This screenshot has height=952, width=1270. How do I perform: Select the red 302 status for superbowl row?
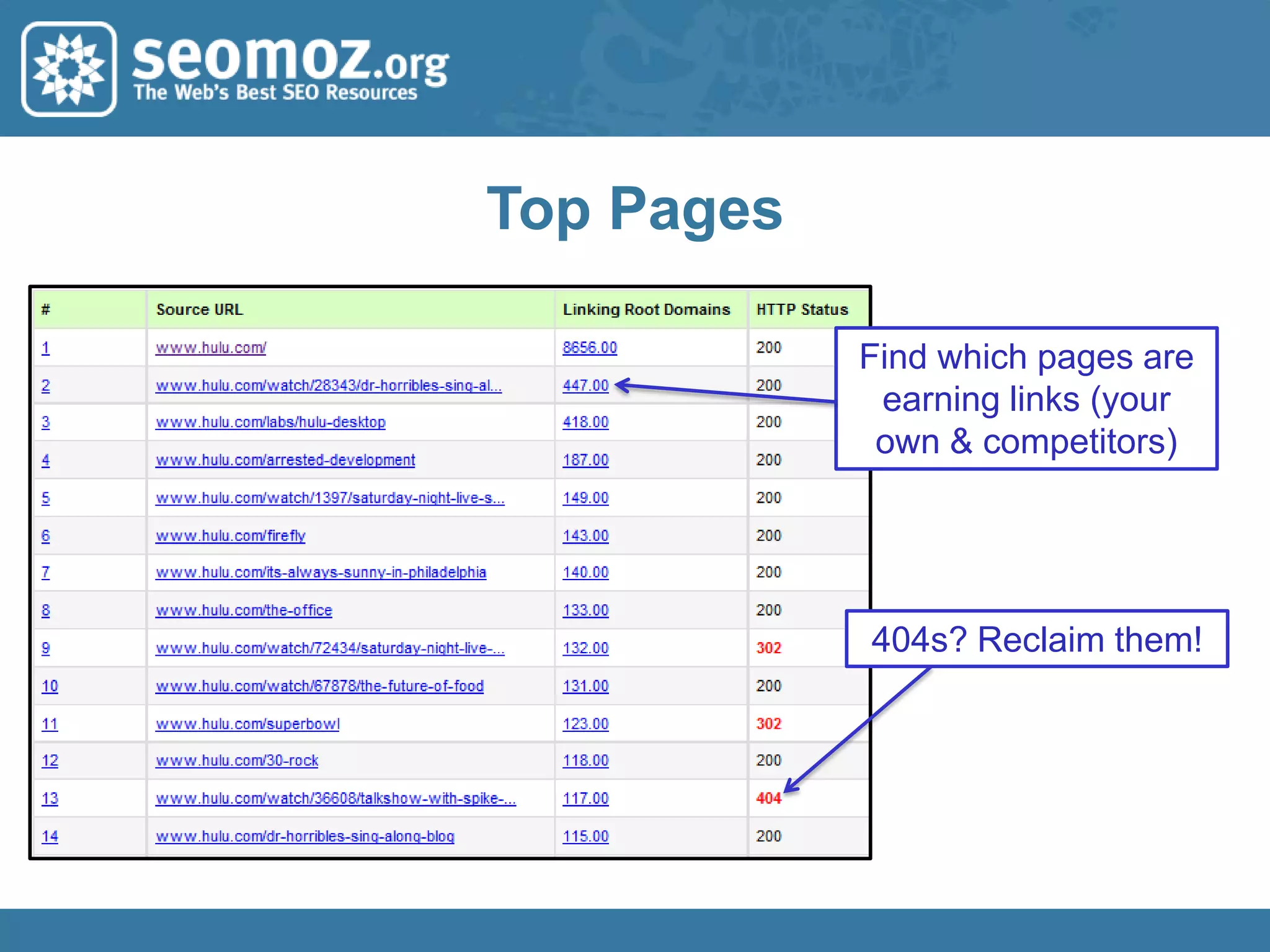(768, 724)
